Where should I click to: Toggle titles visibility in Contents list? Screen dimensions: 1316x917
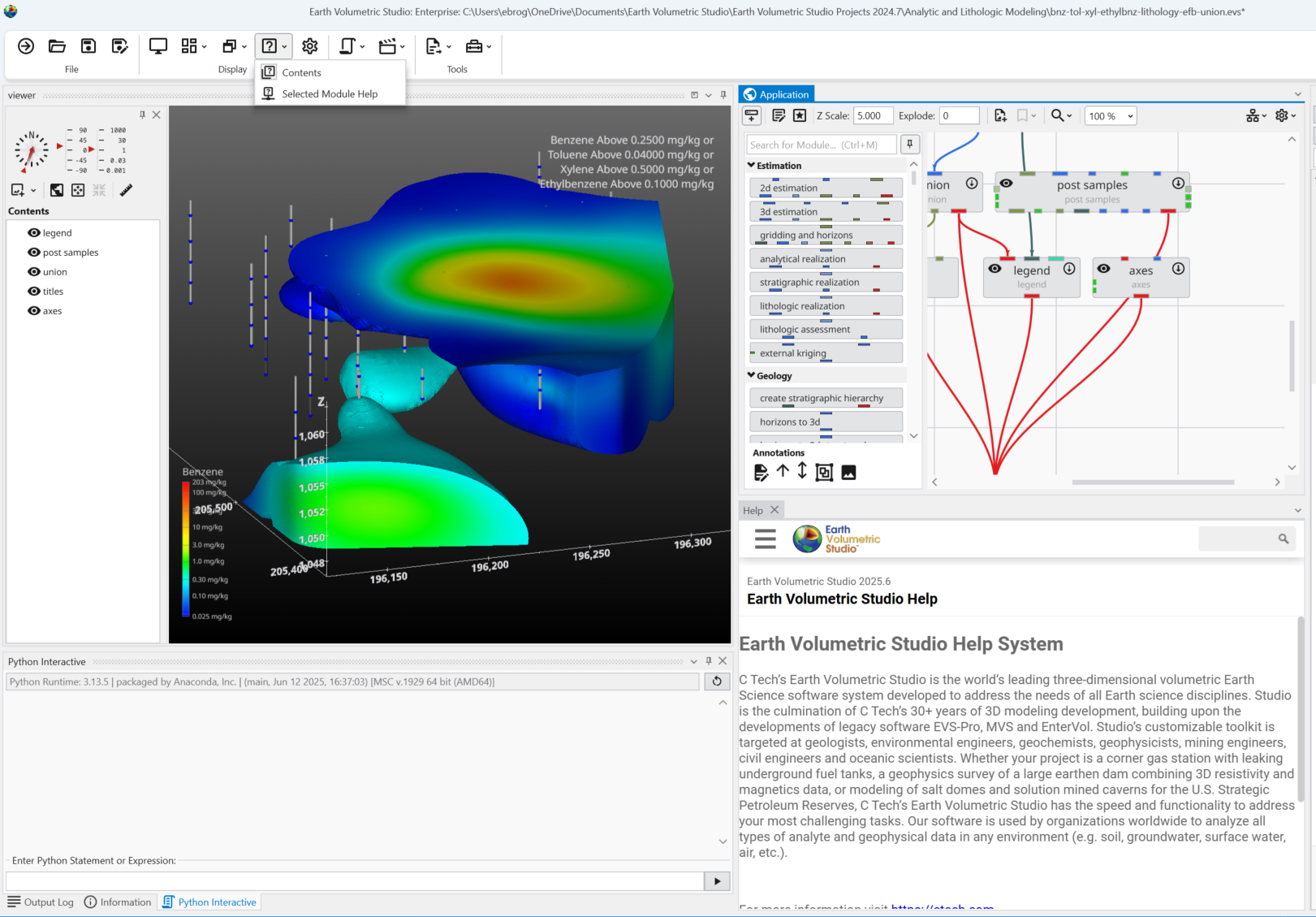34,292
